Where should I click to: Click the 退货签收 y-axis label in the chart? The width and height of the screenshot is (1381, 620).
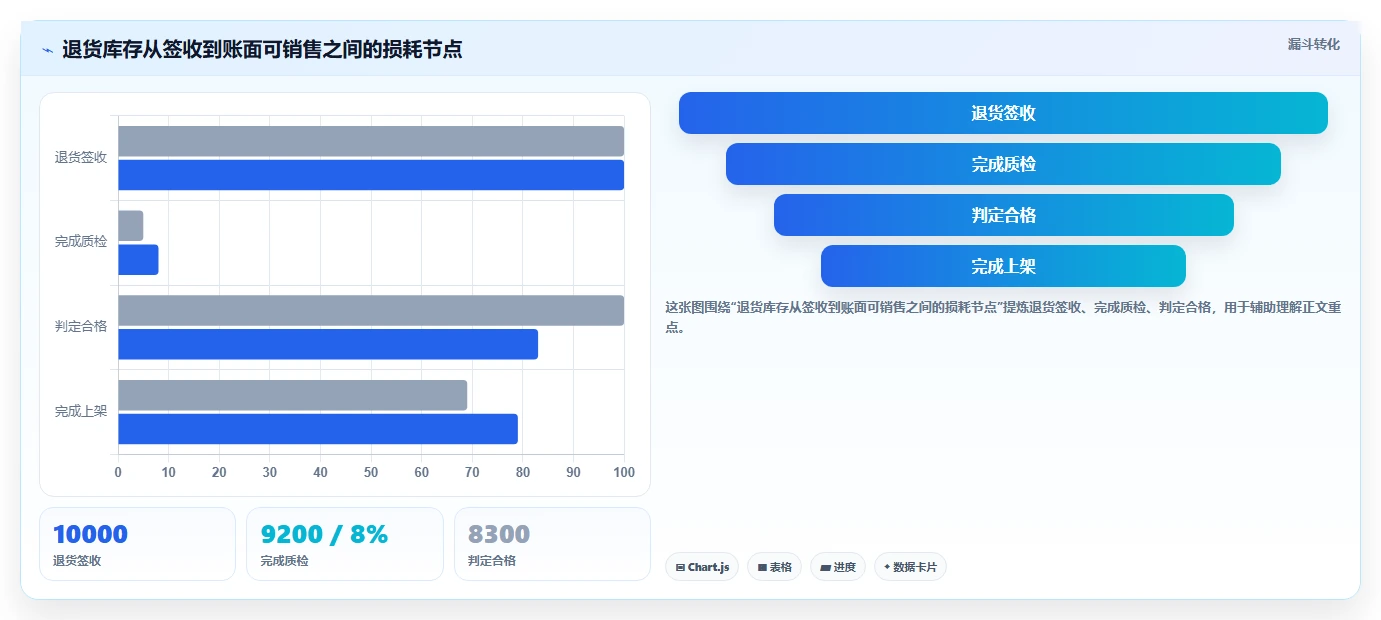click(81, 158)
